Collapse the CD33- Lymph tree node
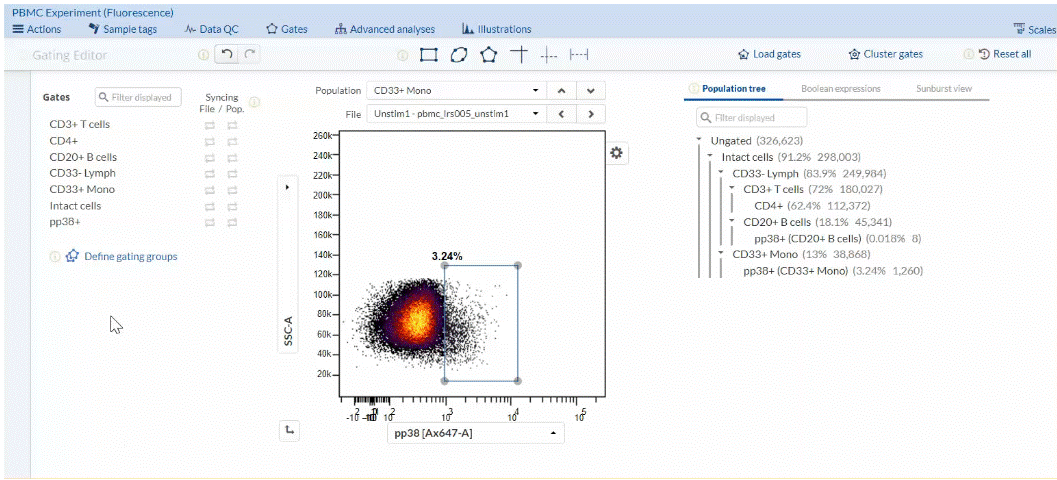The image size is (1057, 480). coord(722,173)
